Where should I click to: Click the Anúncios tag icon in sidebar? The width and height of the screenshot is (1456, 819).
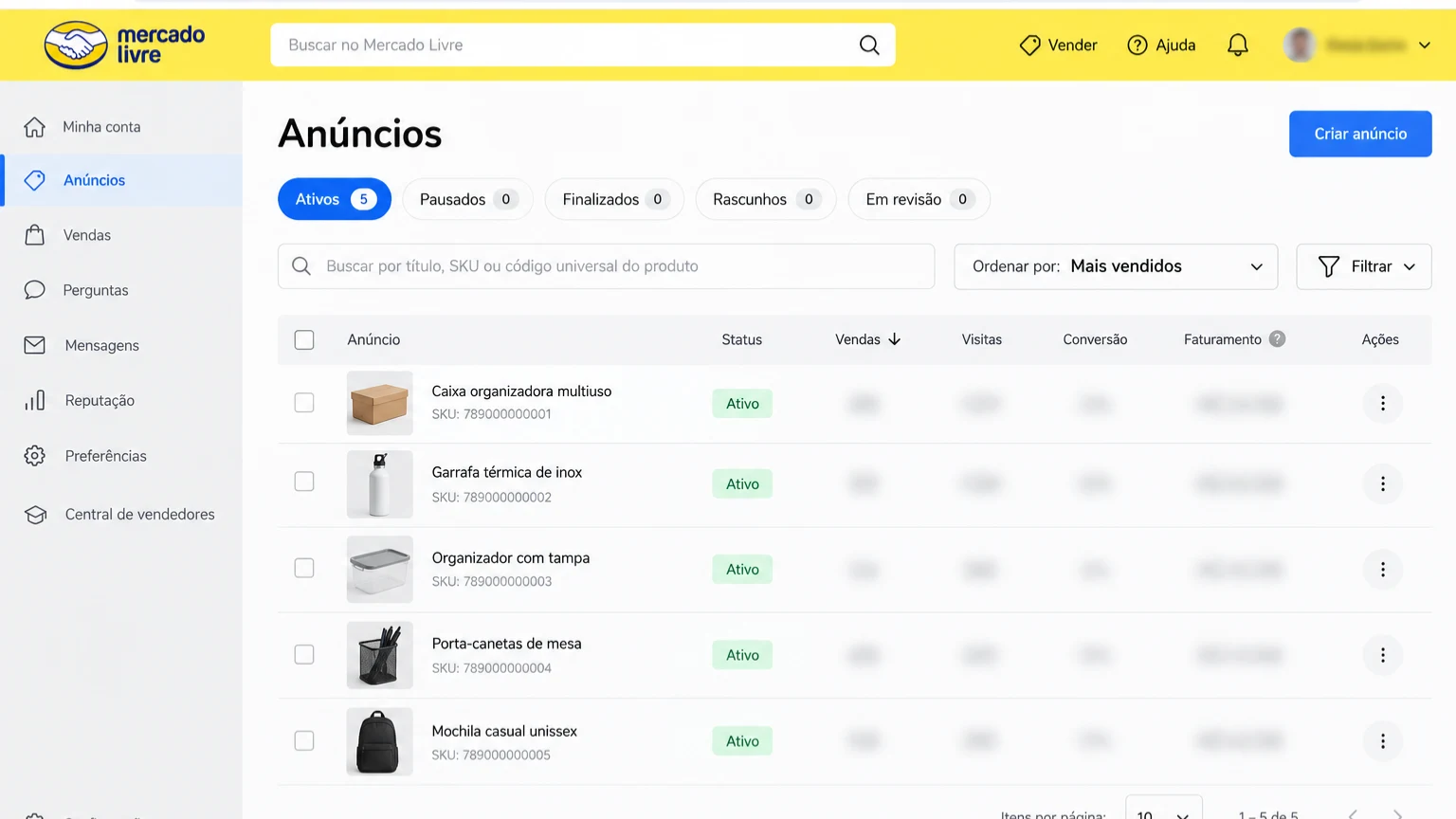tap(35, 180)
